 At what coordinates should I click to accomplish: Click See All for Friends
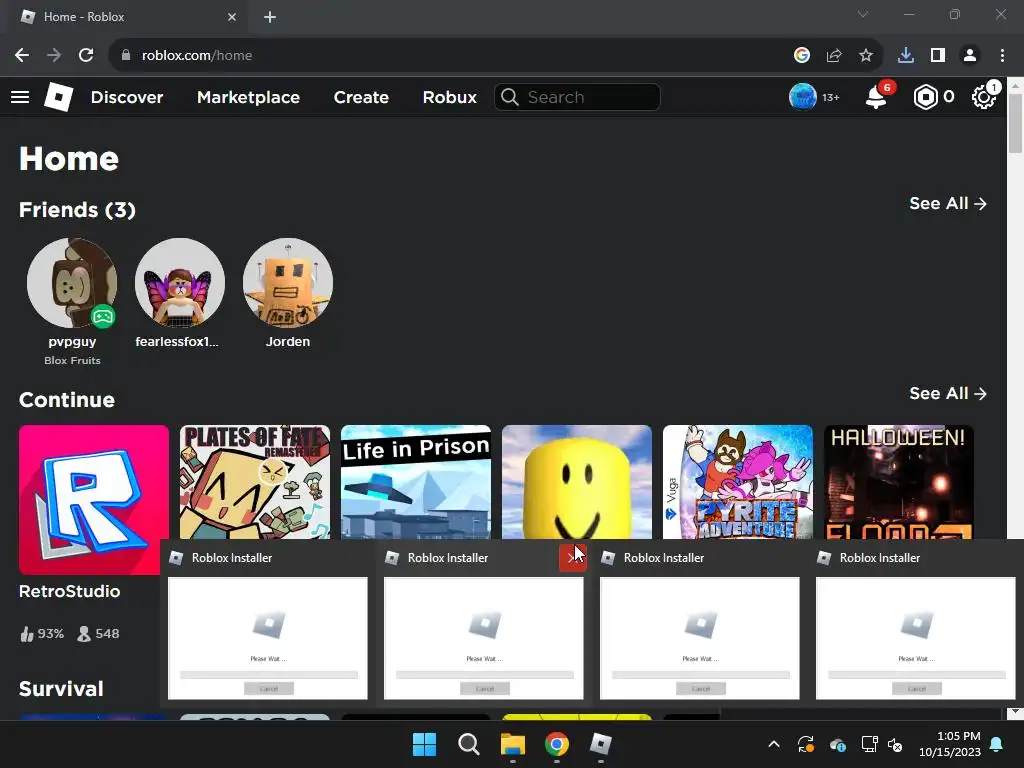(948, 204)
